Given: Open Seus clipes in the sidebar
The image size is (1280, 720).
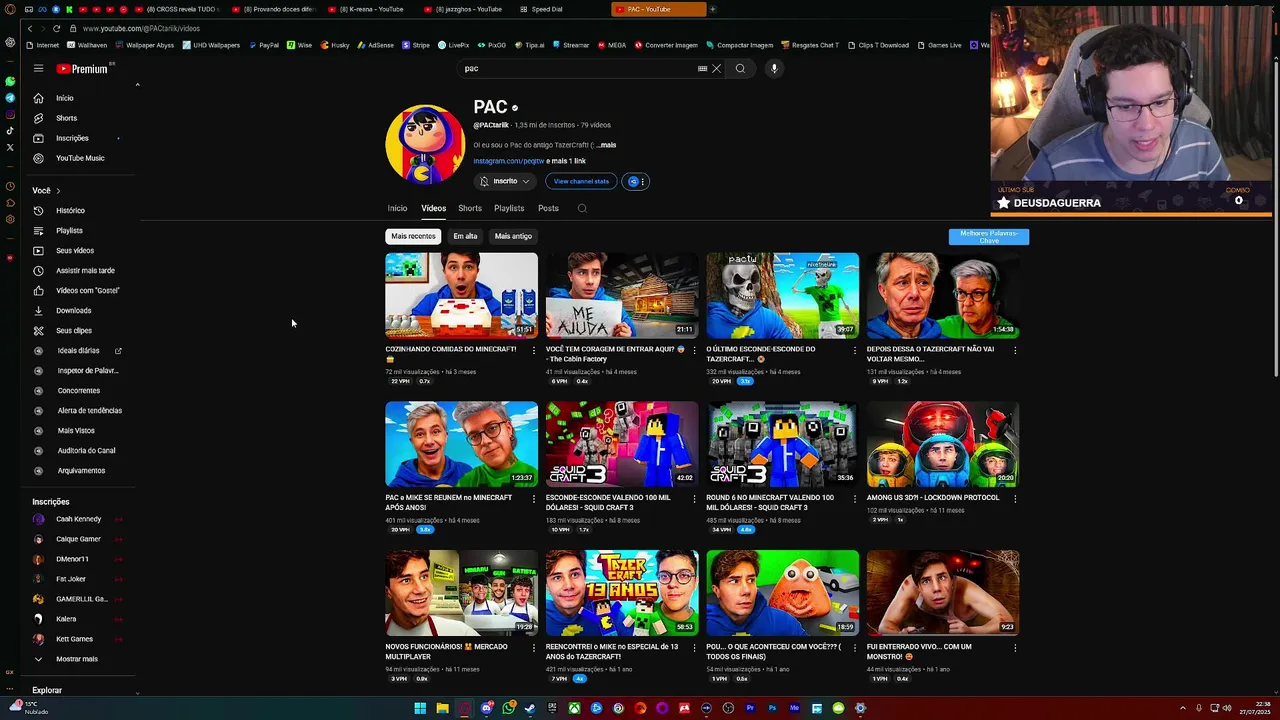Looking at the screenshot, I should click(74, 331).
